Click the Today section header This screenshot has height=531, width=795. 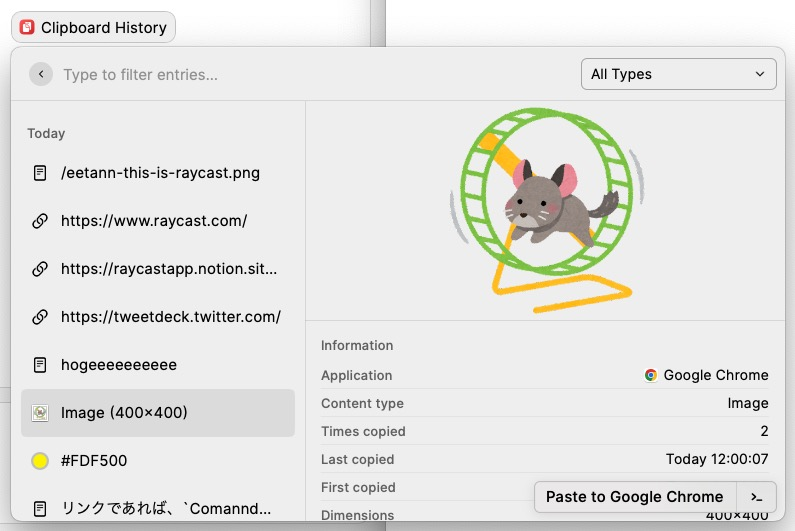point(46,133)
